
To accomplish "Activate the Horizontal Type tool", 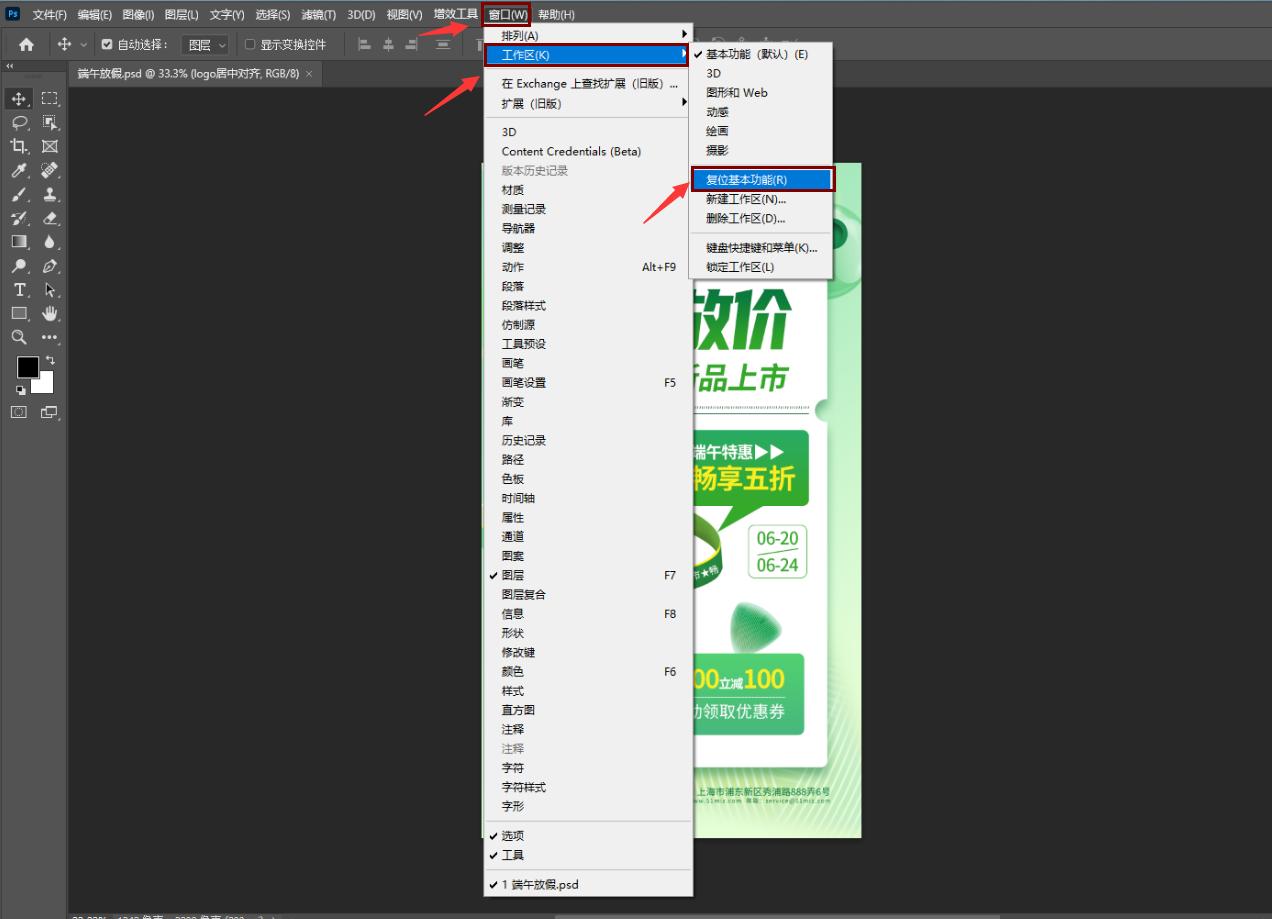I will pyautogui.click(x=19, y=290).
